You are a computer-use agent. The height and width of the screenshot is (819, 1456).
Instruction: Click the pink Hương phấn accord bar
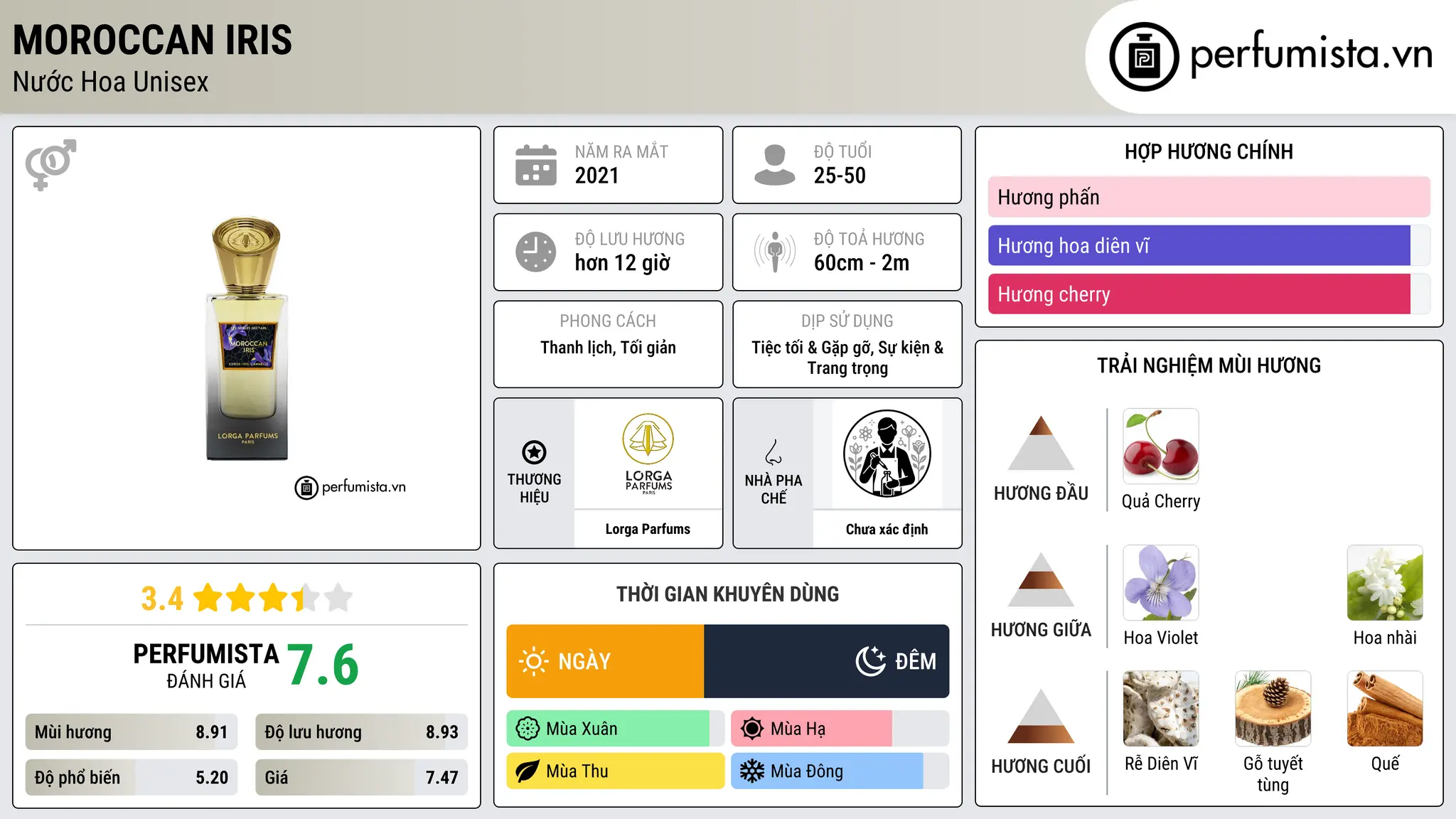pyautogui.click(x=1209, y=197)
